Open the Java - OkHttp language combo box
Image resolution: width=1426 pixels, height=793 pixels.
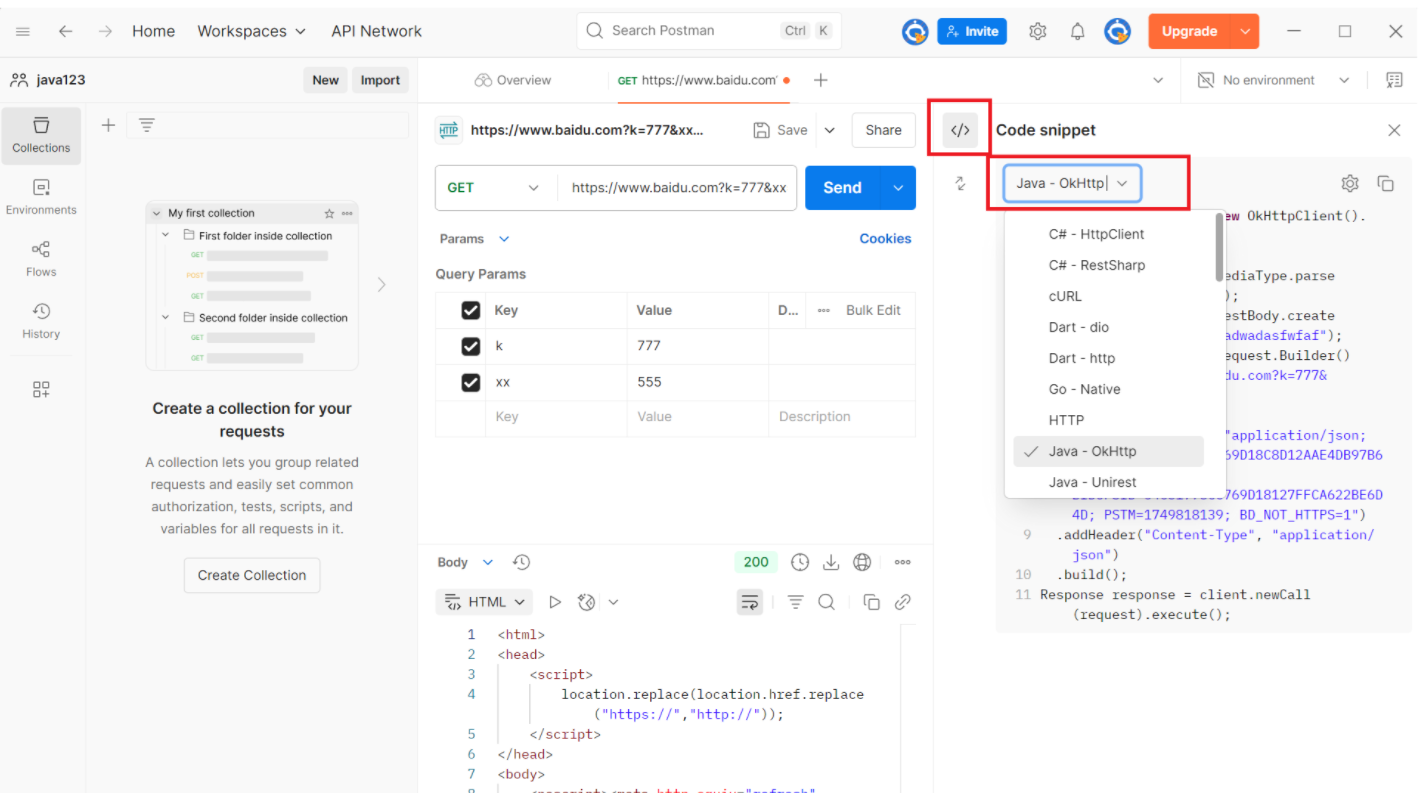[1072, 183]
